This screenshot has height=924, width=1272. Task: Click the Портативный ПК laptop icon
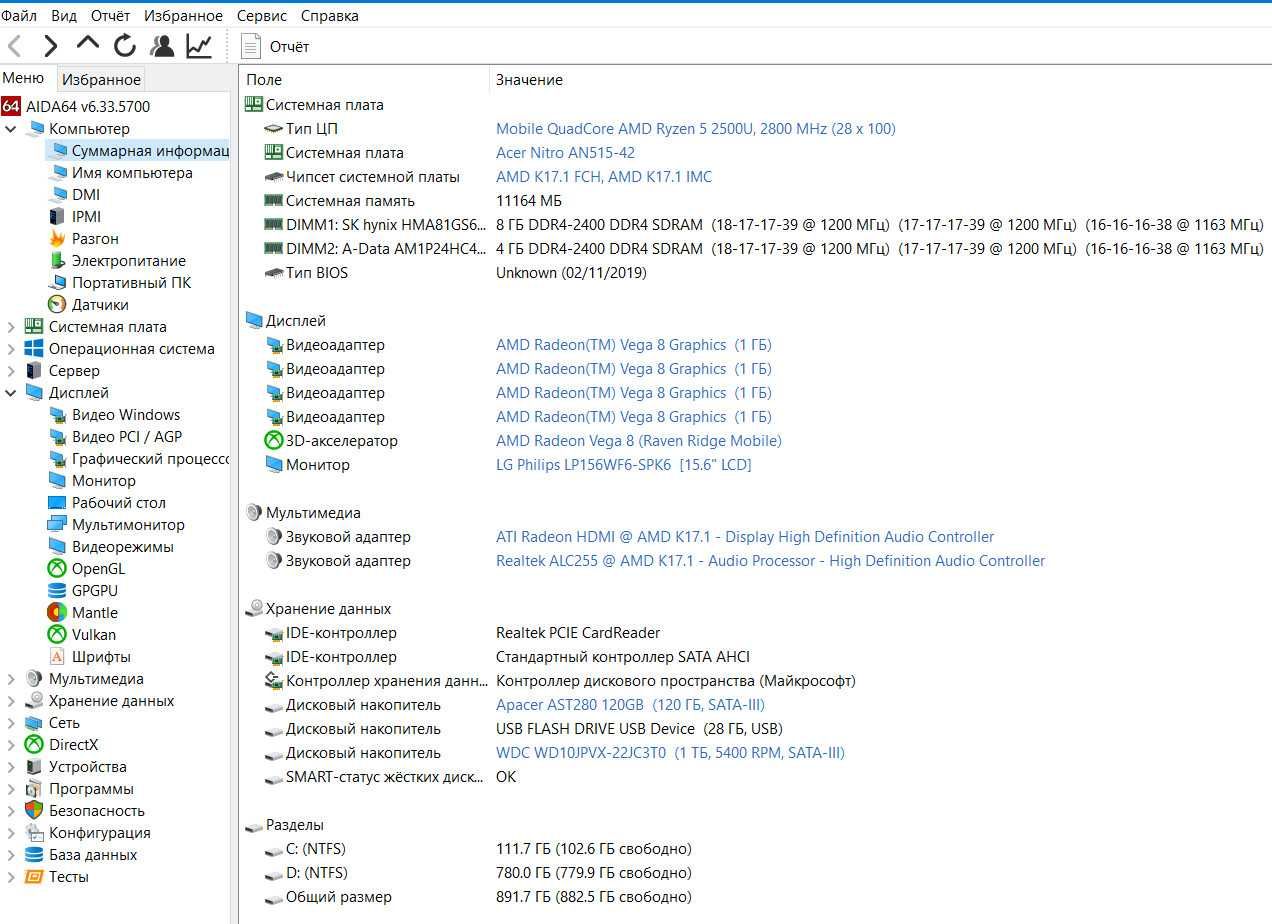[56, 283]
